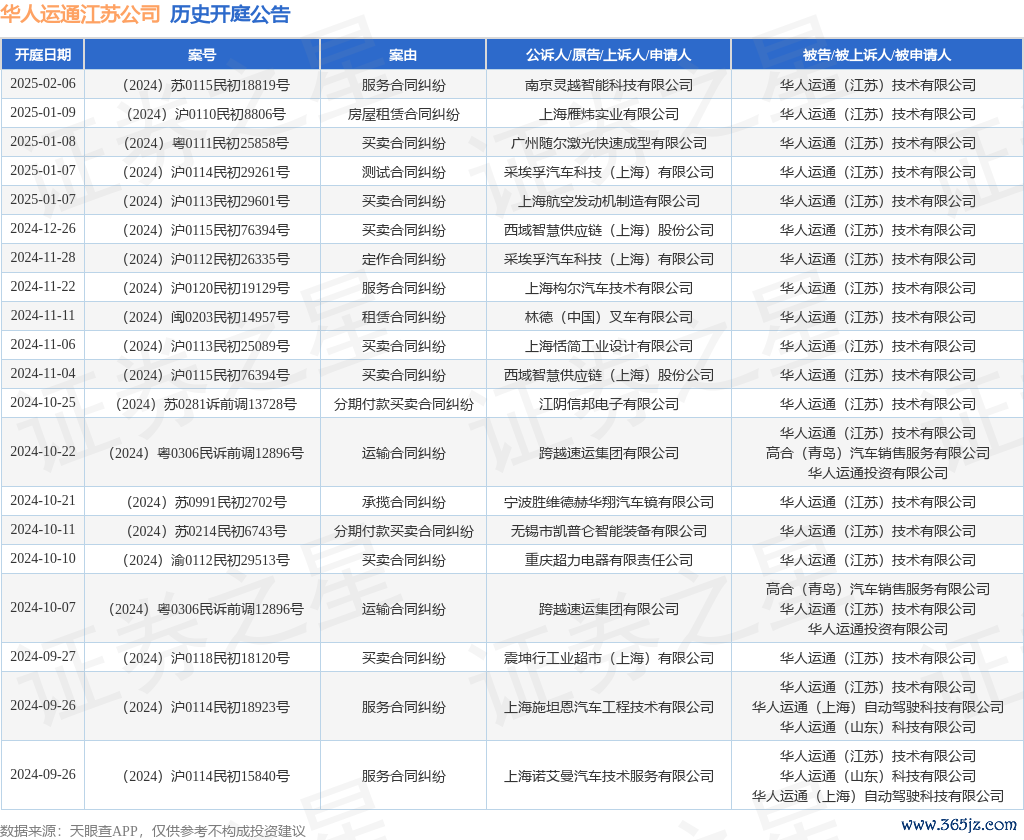This screenshot has width=1024, height=840.
Task: Select date cell 2025-02-06
Action: (x=43, y=84)
